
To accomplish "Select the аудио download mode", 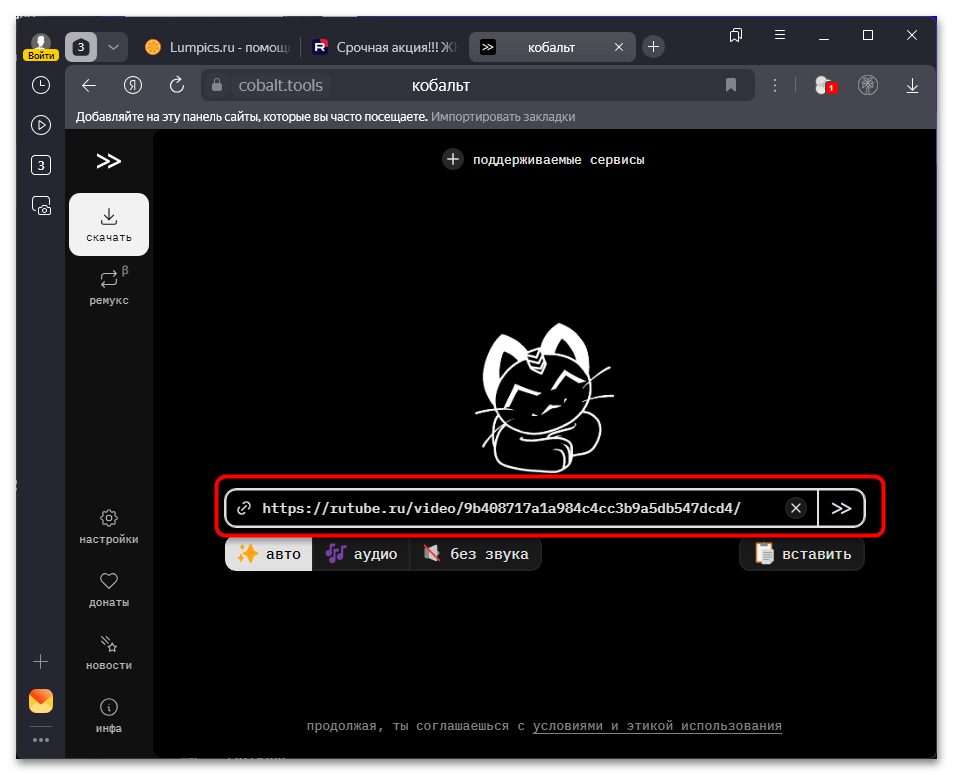I will 361,554.
